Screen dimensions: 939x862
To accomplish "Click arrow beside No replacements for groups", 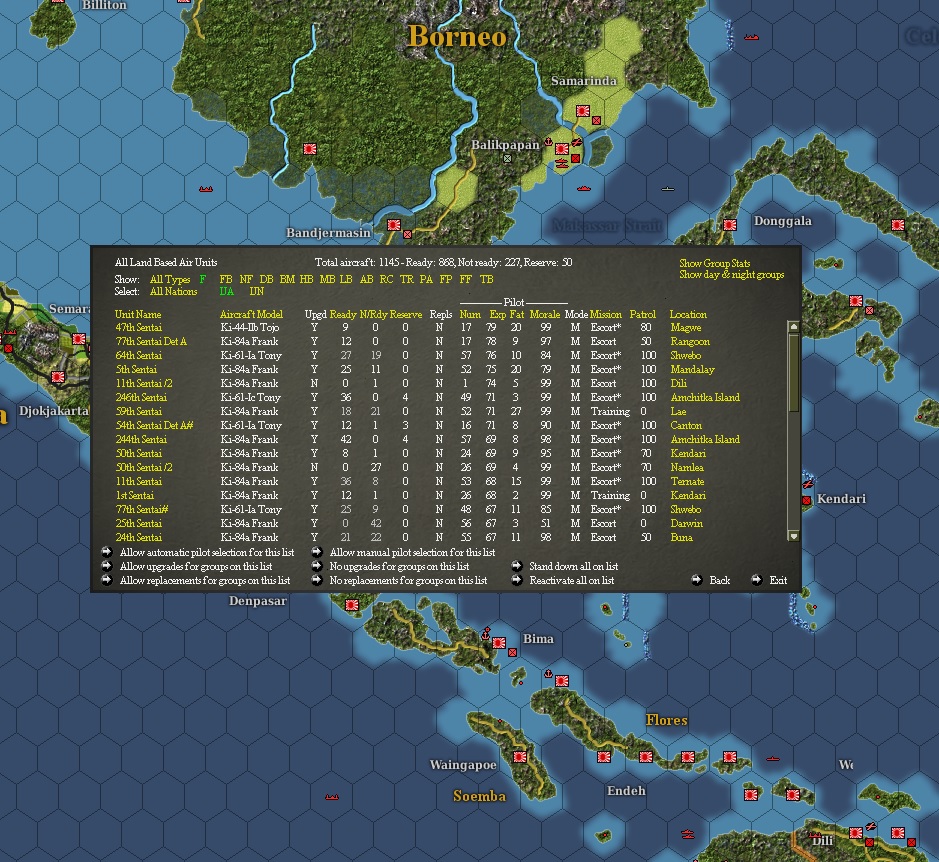I will (x=317, y=580).
